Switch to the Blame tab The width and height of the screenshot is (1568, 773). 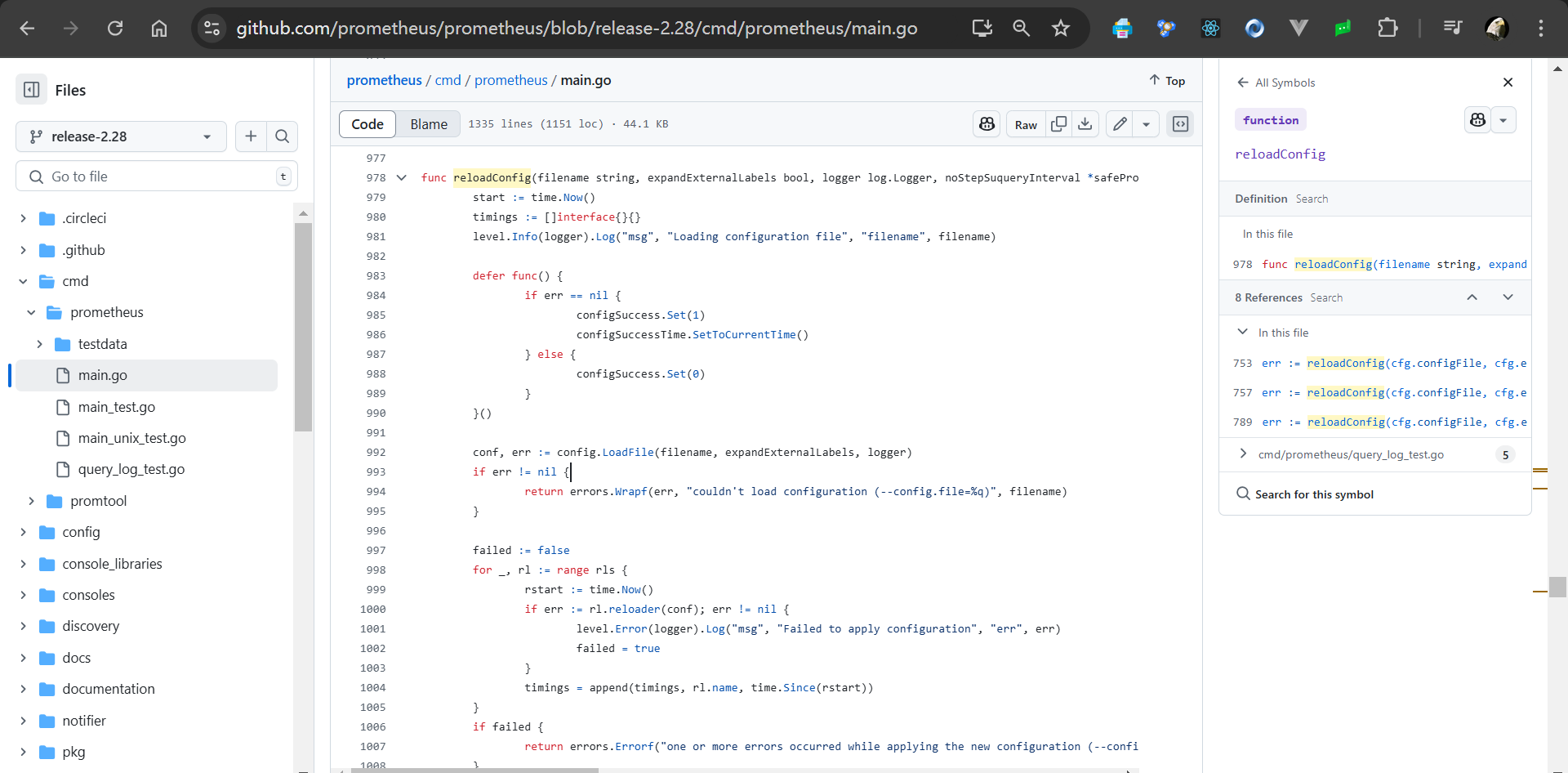point(429,124)
